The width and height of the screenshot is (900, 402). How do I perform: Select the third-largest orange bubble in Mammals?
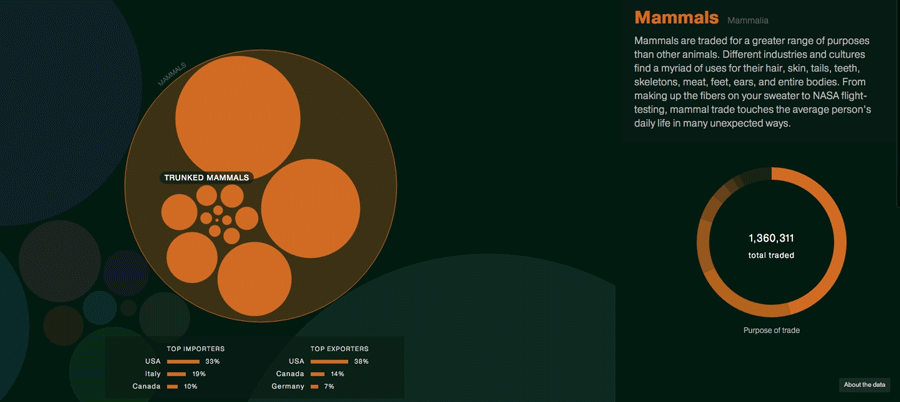(254, 279)
